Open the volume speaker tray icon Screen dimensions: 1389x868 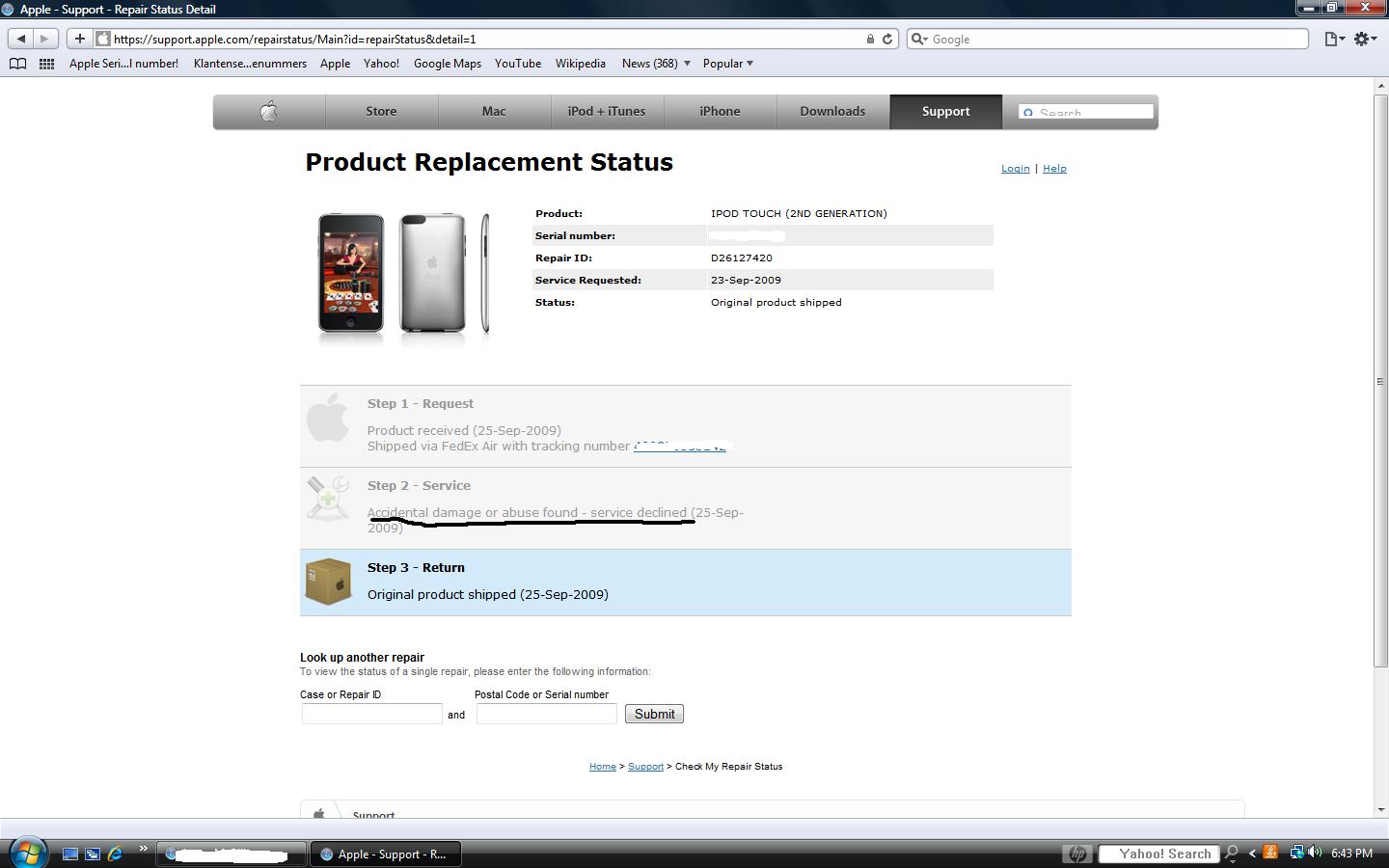[x=1315, y=853]
